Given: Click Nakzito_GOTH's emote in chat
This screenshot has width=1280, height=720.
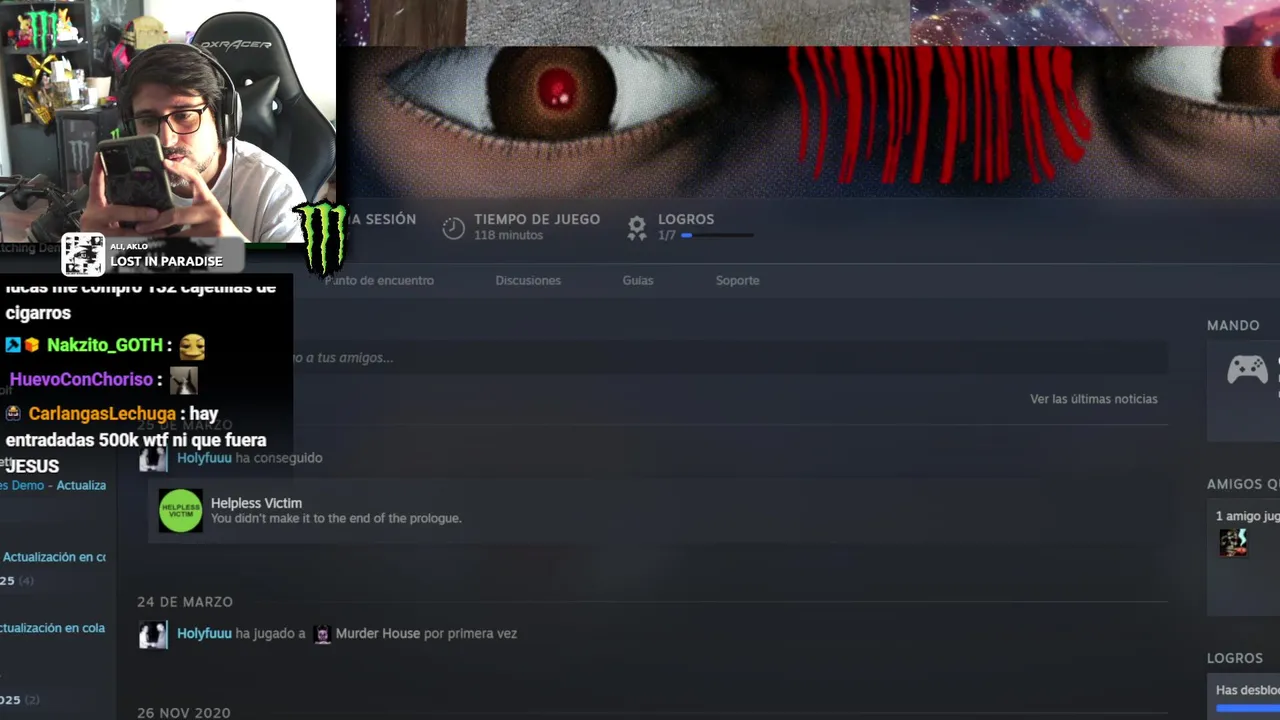Looking at the screenshot, I should (x=192, y=346).
